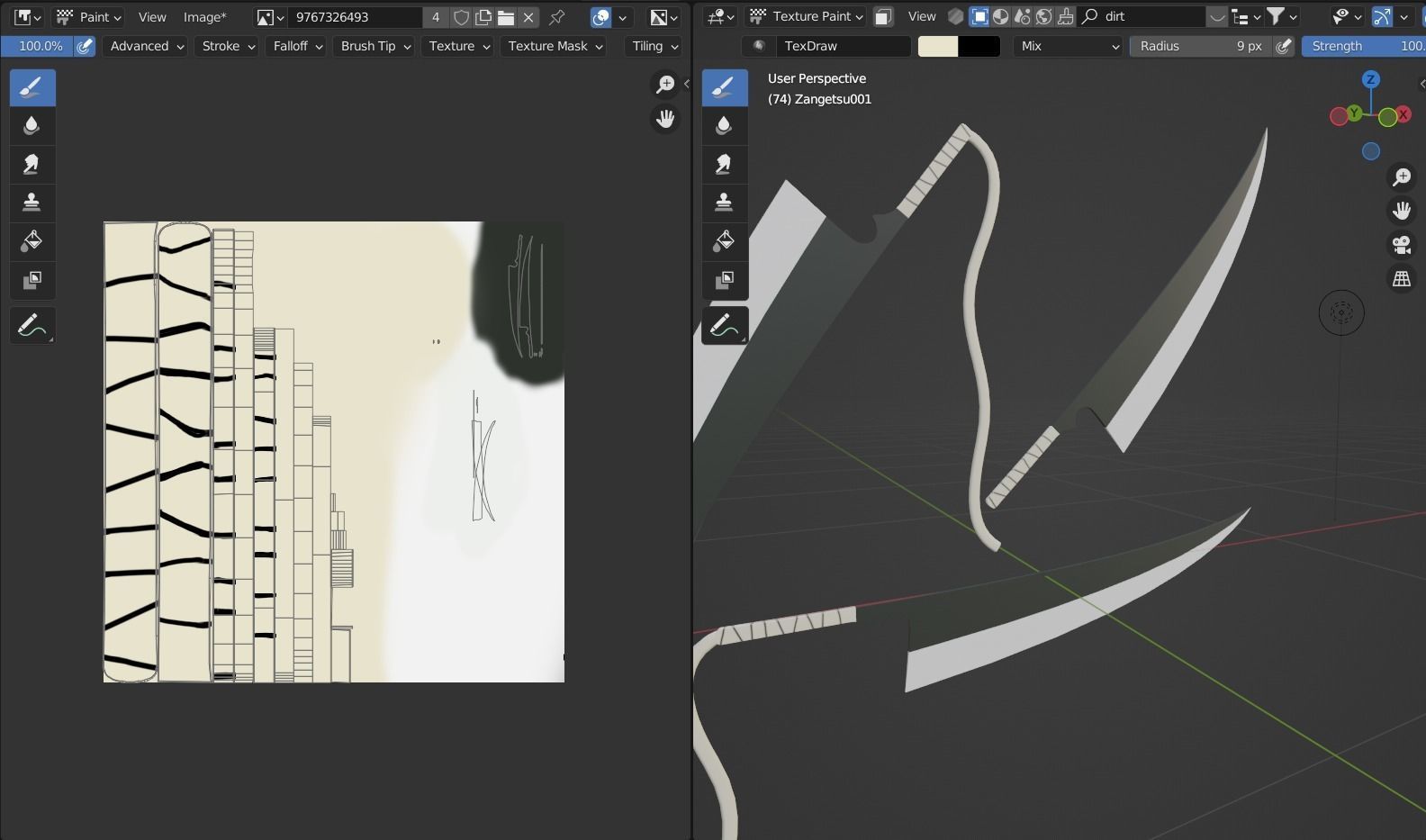Screen dimensions: 1426x840
Task: Click the pan hand in the Image Editor
Action: (665, 119)
